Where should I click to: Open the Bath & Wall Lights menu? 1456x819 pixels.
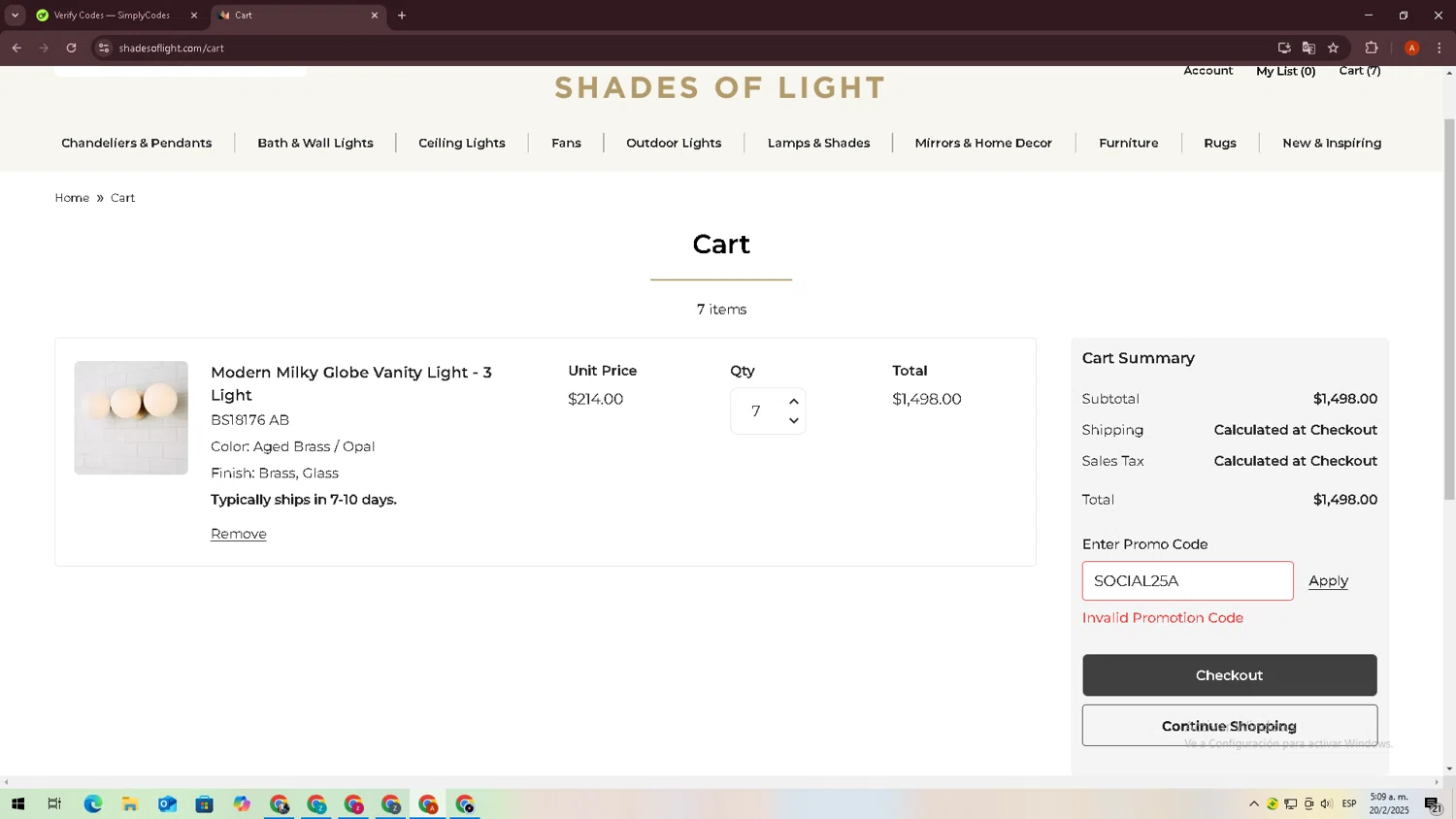315,143
